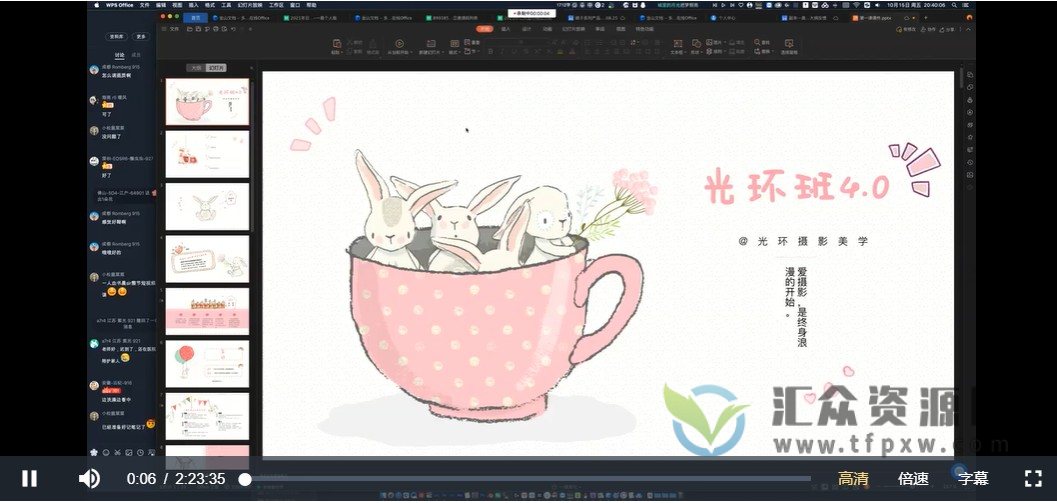Open the 形状 shapes dropdown
1057x503 pixels.
pos(696,46)
